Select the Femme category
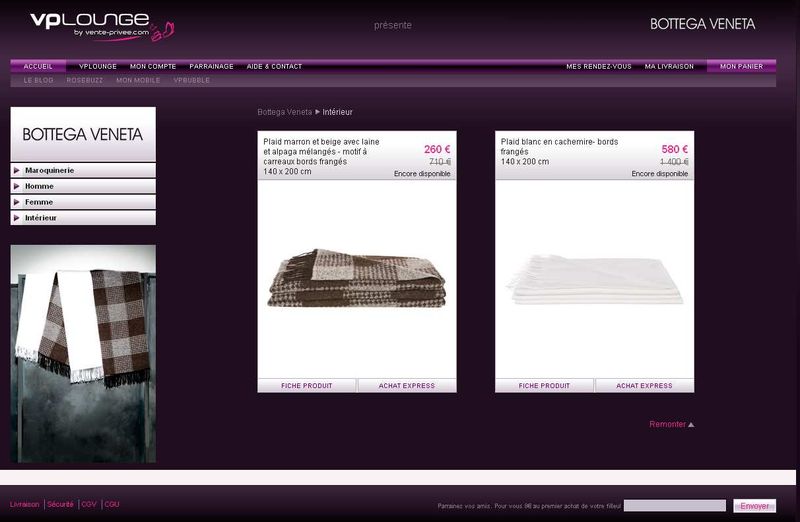The height and width of the screenshot is (522, 800). pos(83,202)
